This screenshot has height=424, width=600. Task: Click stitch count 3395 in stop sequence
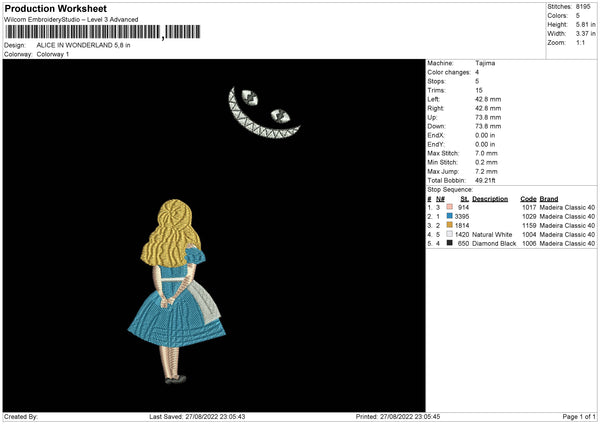pyautogui.click(x=462, y=216)
